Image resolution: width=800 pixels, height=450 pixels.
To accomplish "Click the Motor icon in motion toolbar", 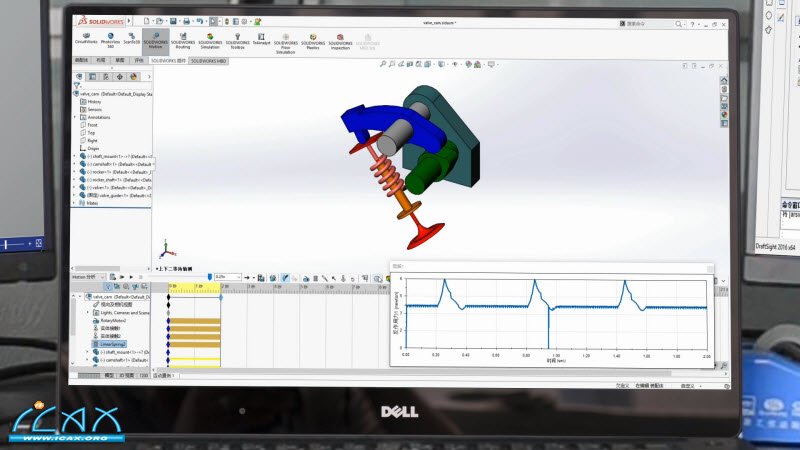I will point(306,278).
